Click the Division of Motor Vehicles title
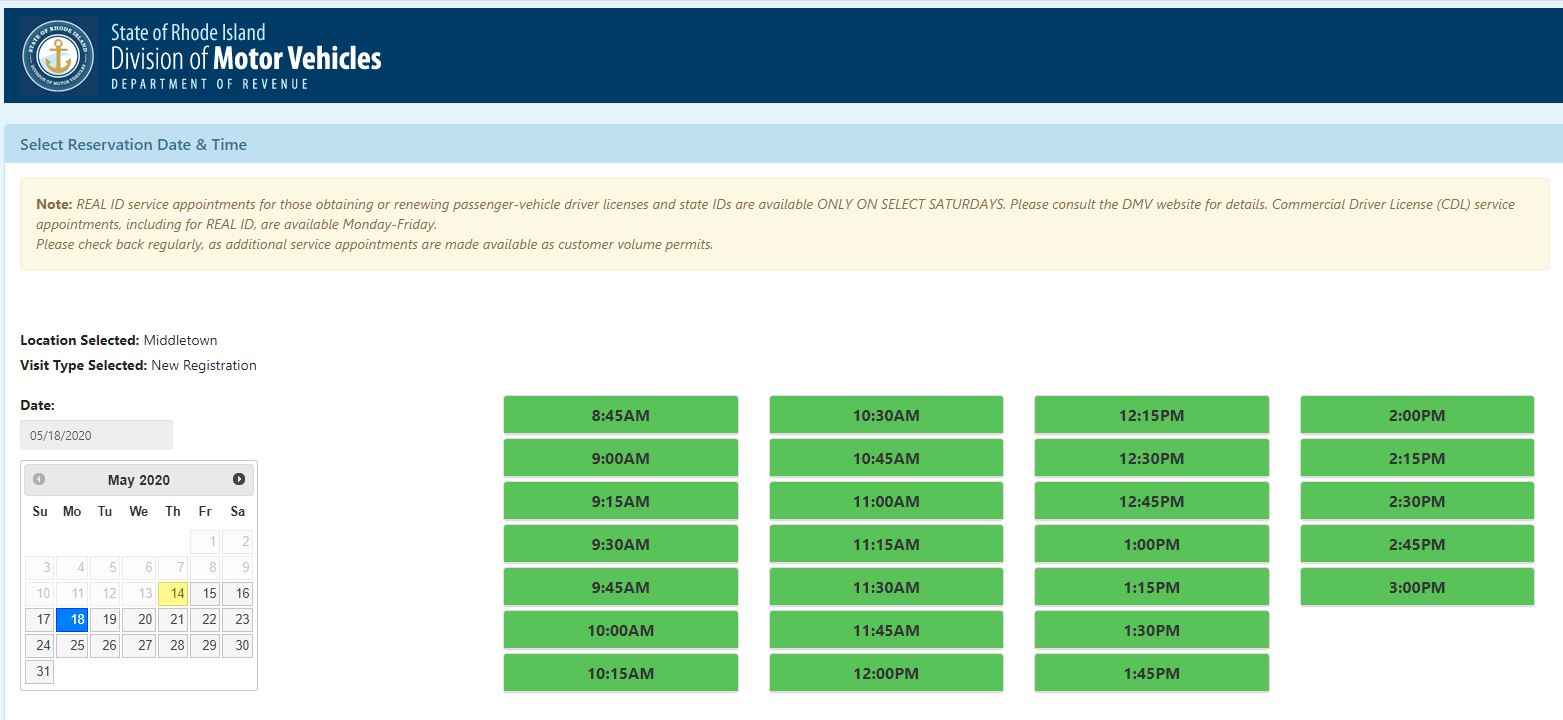The width and height of the screenshot is (1563, 720). tap(245, 58)
